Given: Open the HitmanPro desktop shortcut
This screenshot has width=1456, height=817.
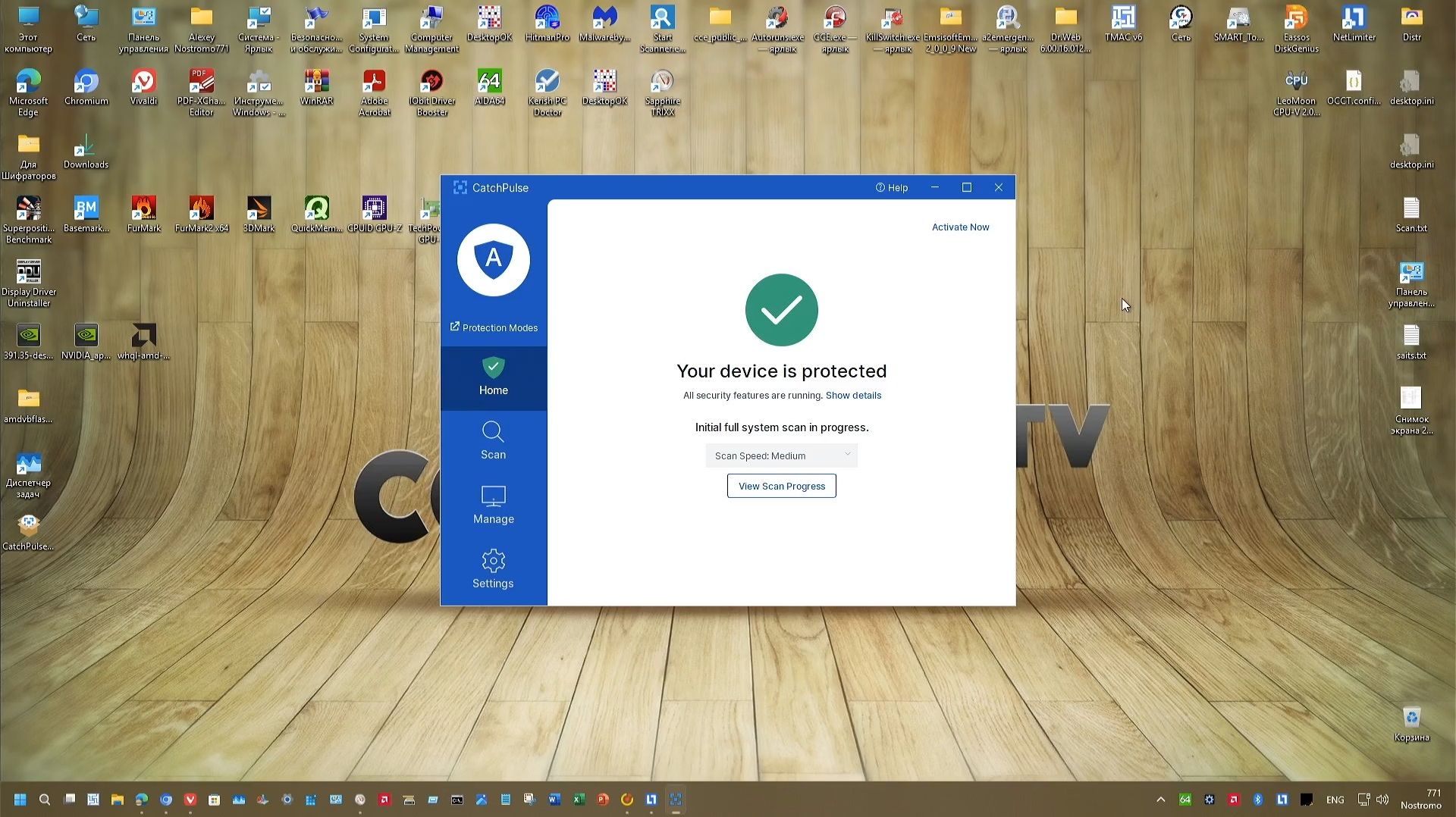Looking at the screenshot, I should [547, 24].
